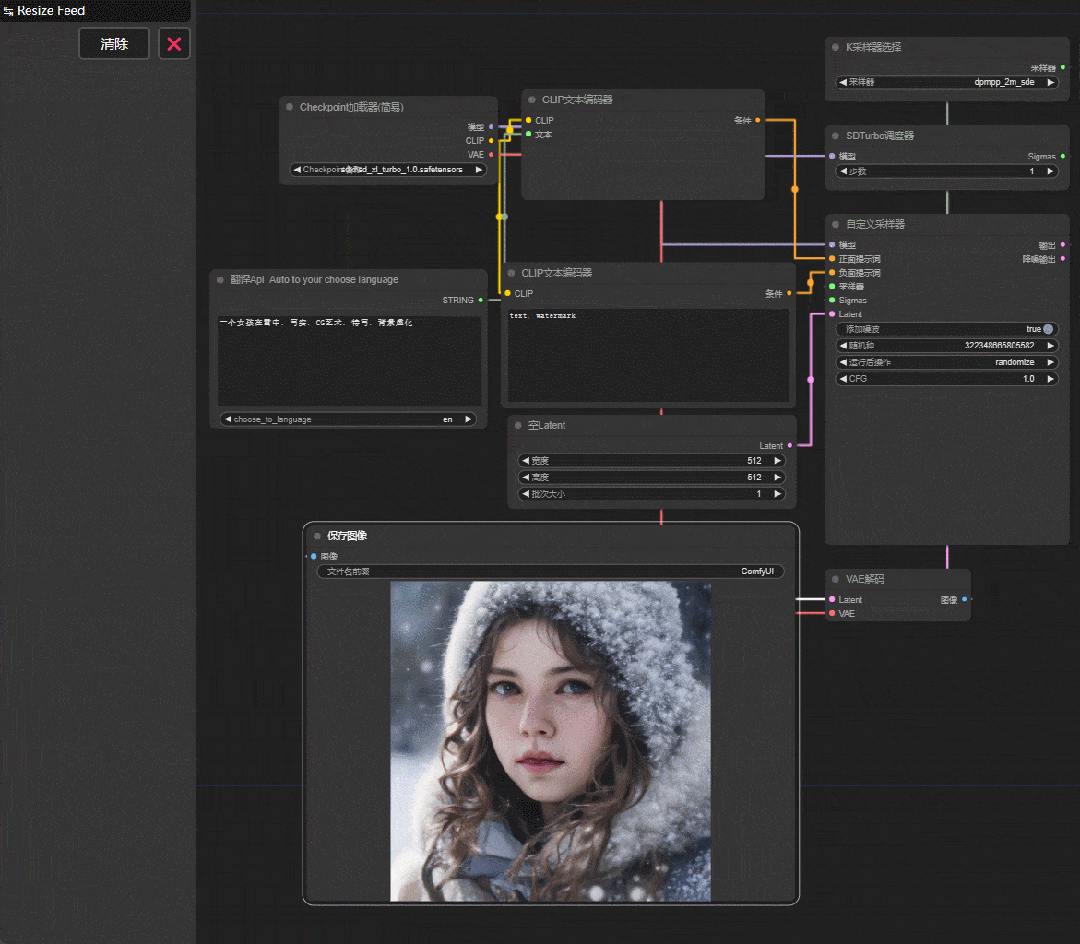Screen dimensions: 1080x944
Task: Click the 步数 steps slider field
Action: click(x=947, y=171)
